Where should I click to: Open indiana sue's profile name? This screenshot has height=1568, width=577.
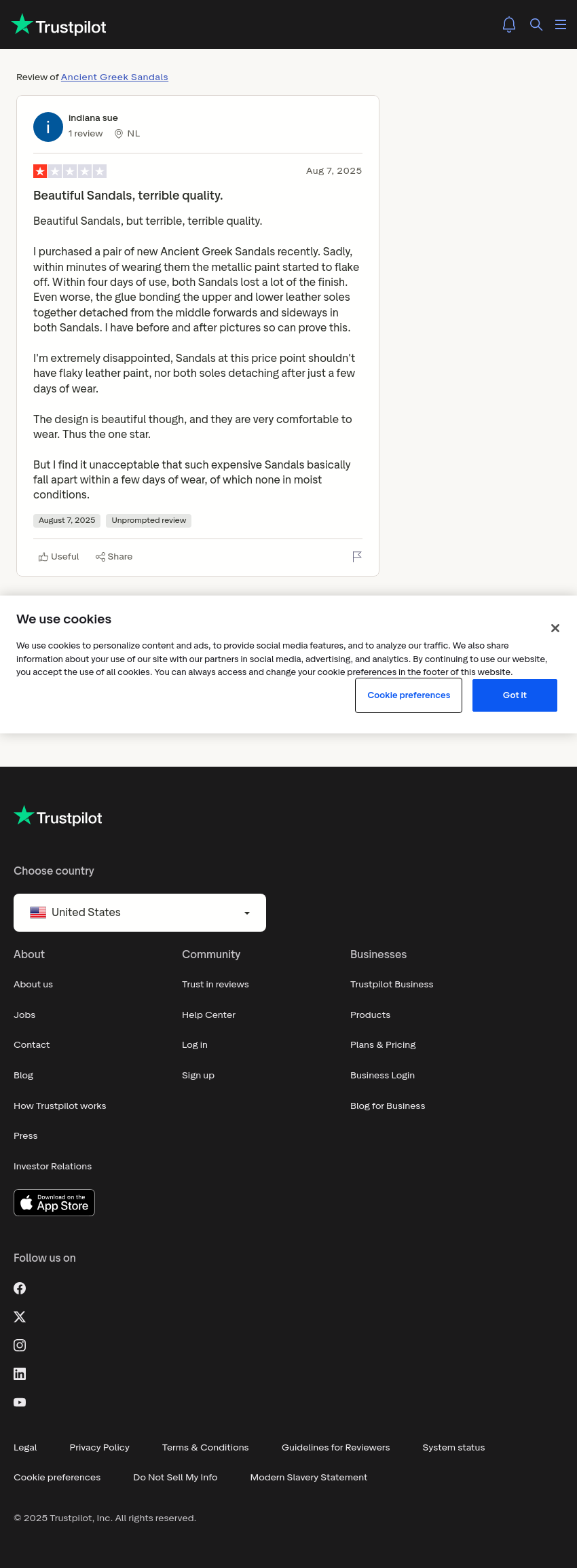pyautogui.click(x=93, y=118)
